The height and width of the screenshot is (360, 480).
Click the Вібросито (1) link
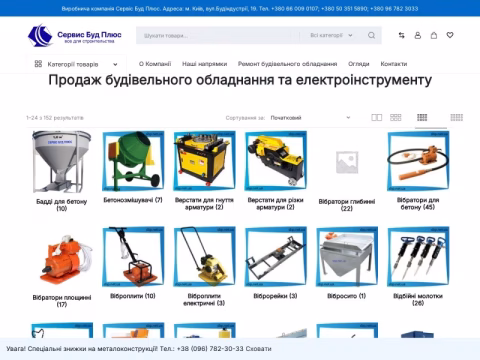tap(347, 296)
